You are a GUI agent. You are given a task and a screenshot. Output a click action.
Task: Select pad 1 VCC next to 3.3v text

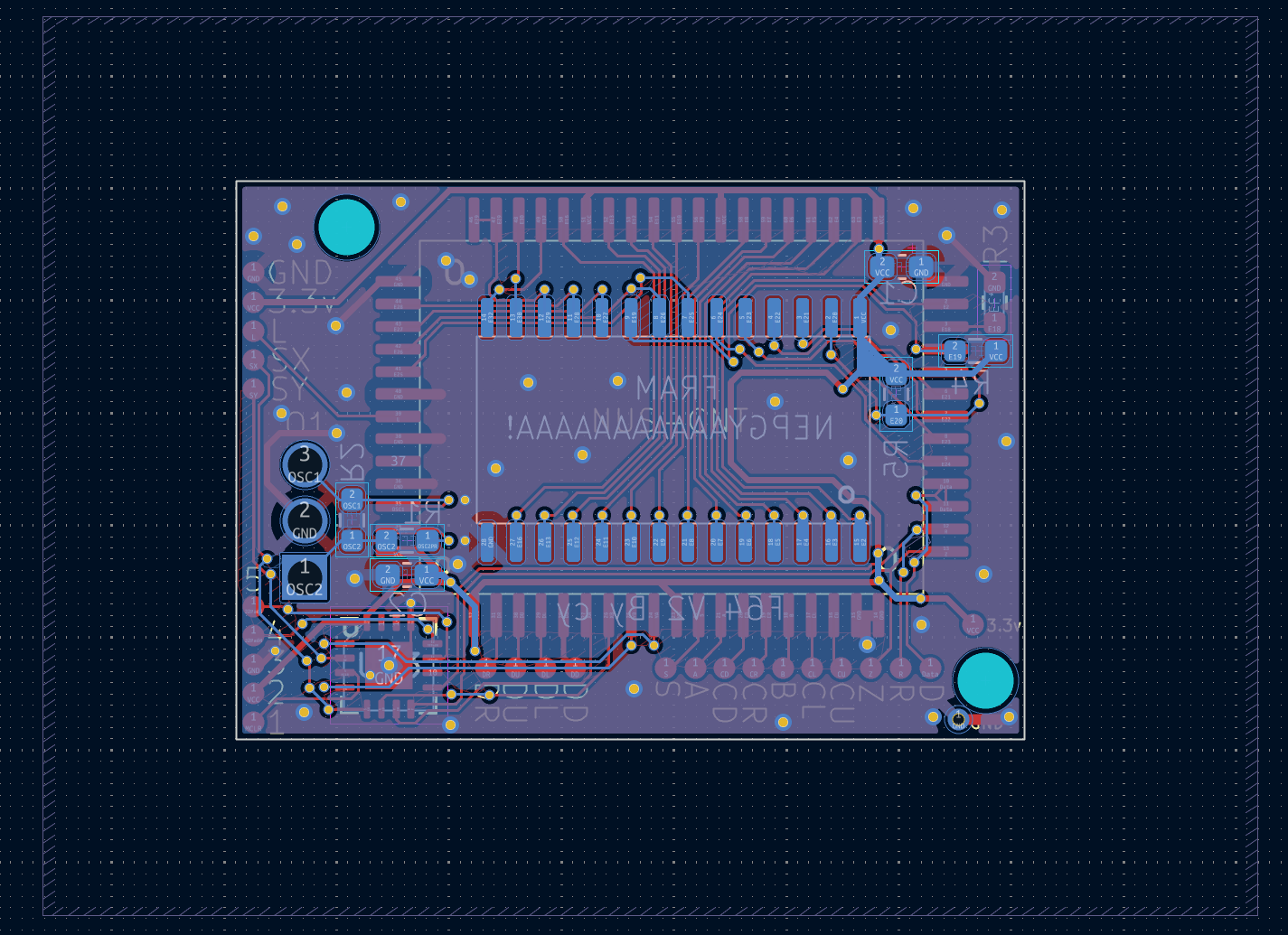coord(973,624)
